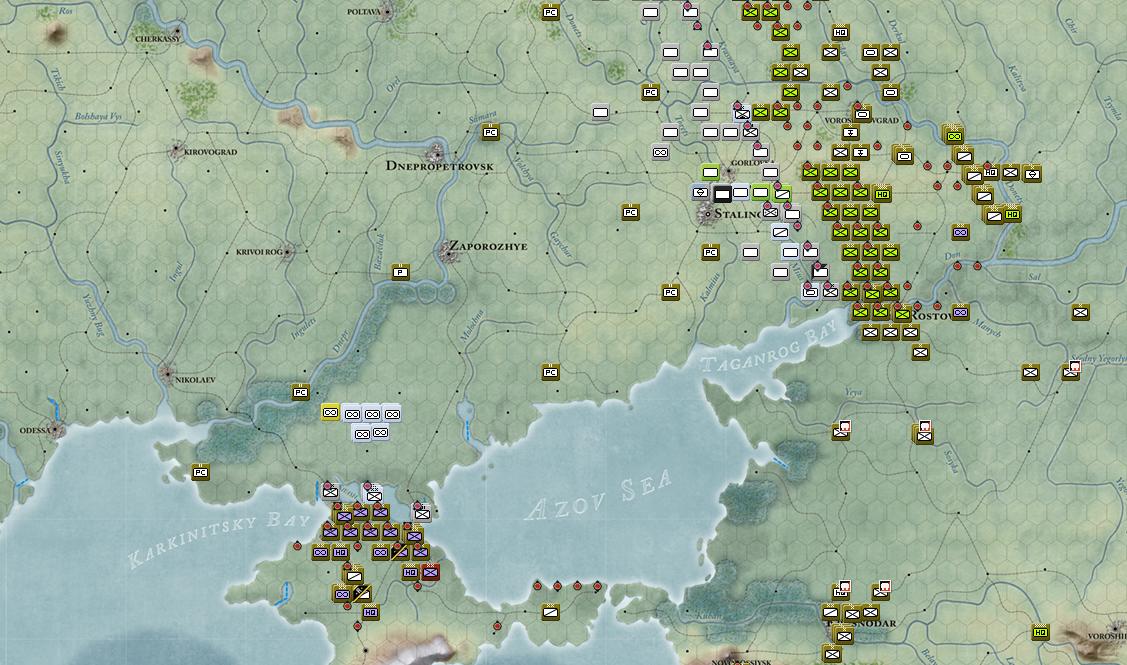
Task: Select the purple HQ at Crimea's southern tip
Action: pos(370,613)
